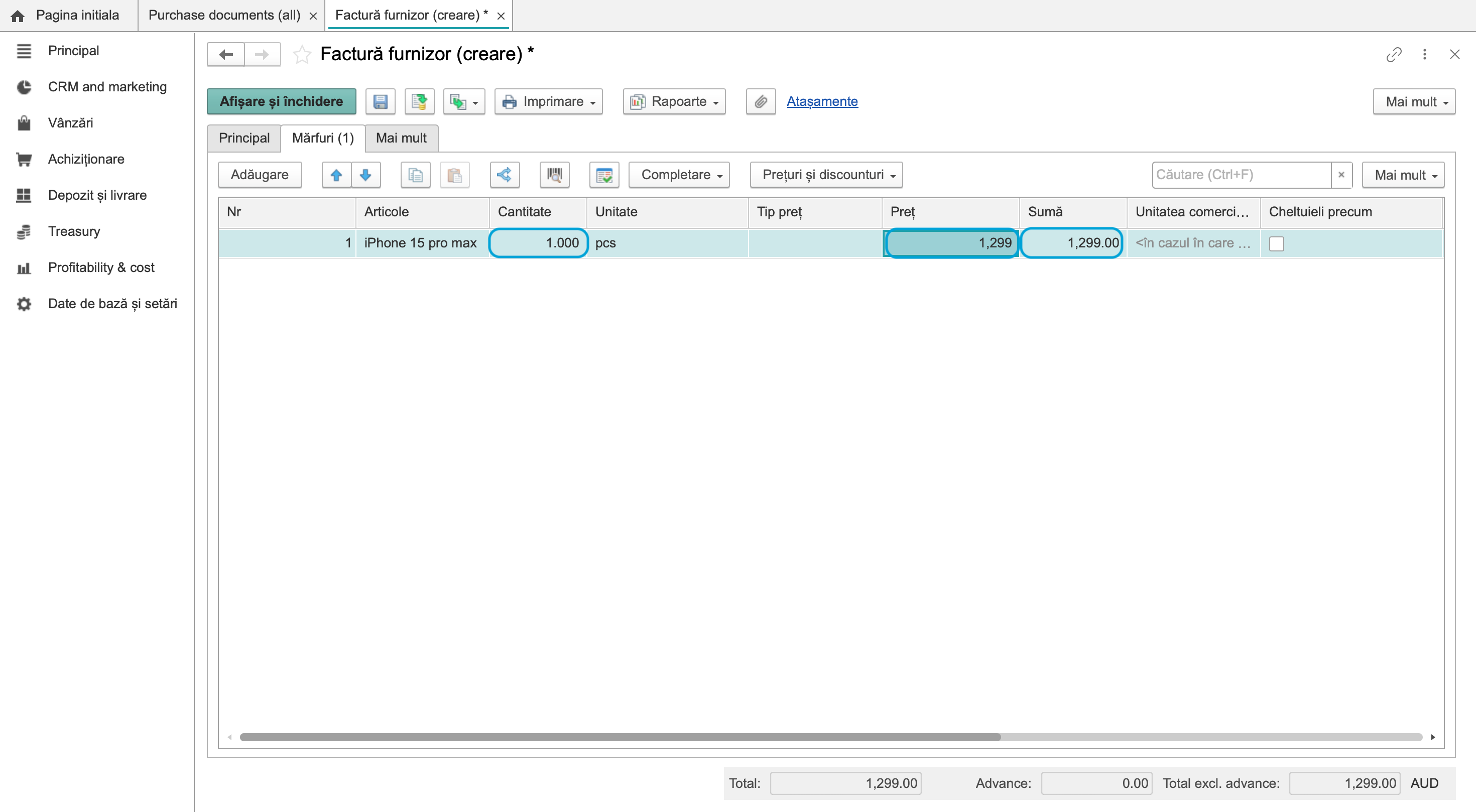Open the Atașamente link
Viewport: 1476px width, 812px height.
coord(822,101)
